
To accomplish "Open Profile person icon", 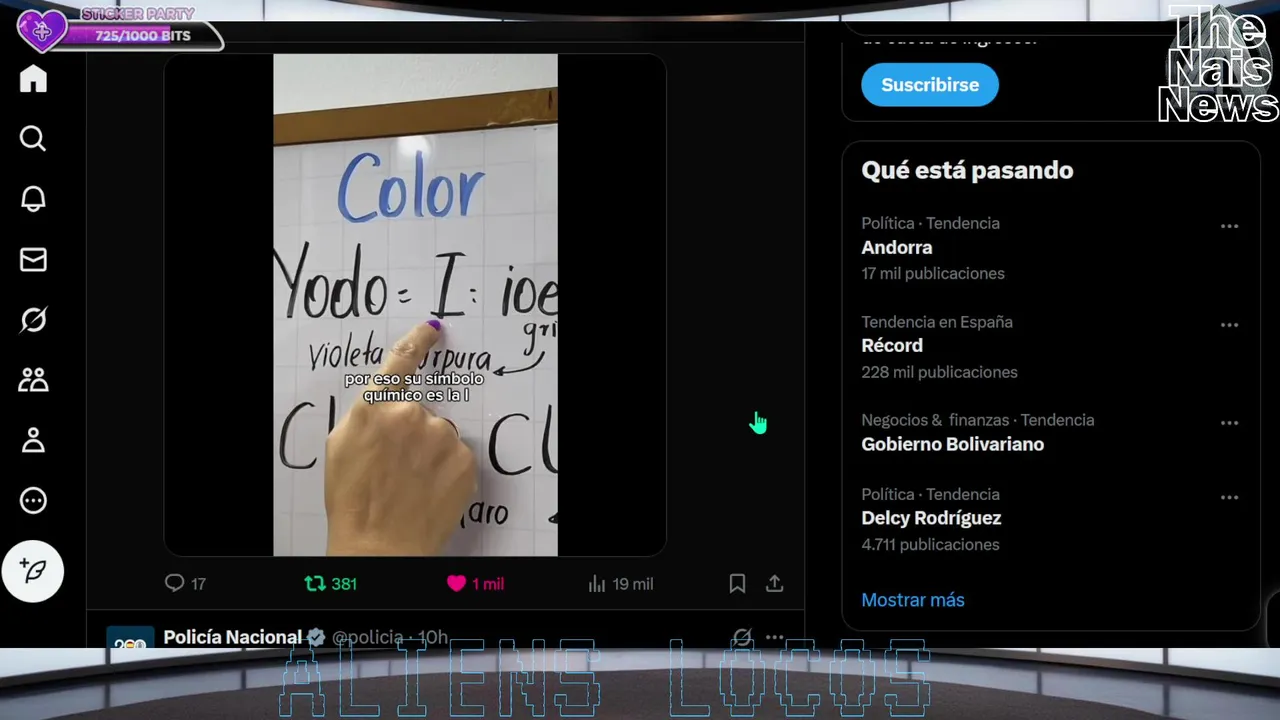I will [33, 440].
